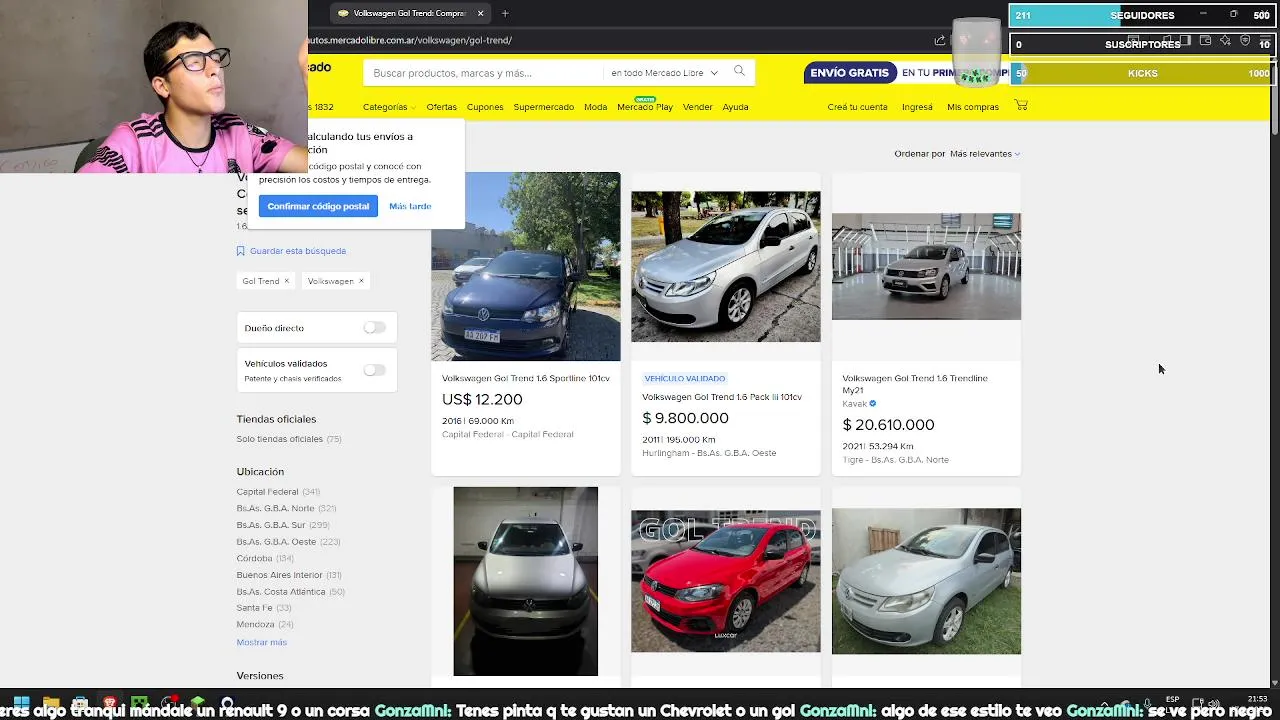Viewport: 1280px width, 720px height.
Task: Select the Vender menu item
Action: tap(697, 107)
